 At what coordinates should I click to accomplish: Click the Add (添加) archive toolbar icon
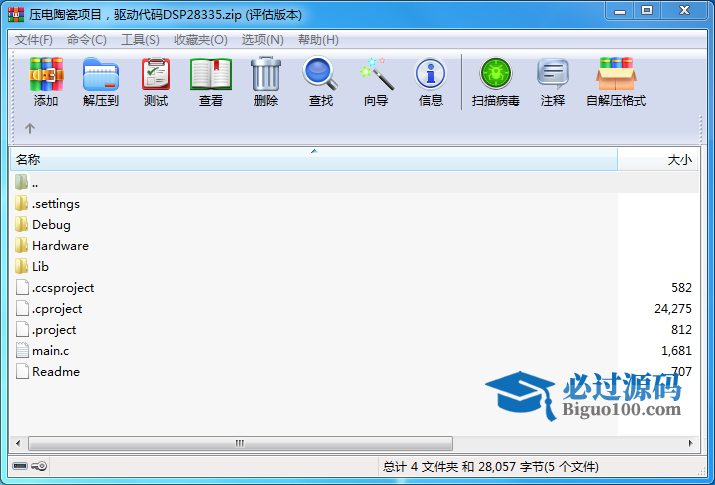[46, 74]
